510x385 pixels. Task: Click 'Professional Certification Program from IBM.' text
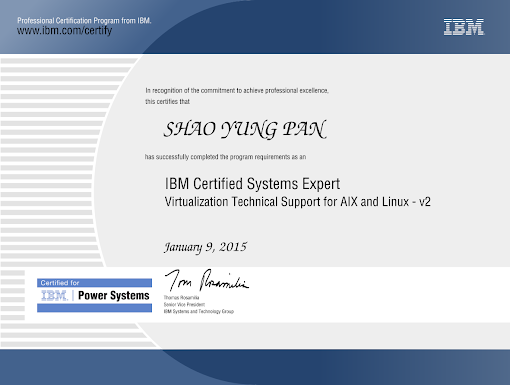click(x=84, y=21)
